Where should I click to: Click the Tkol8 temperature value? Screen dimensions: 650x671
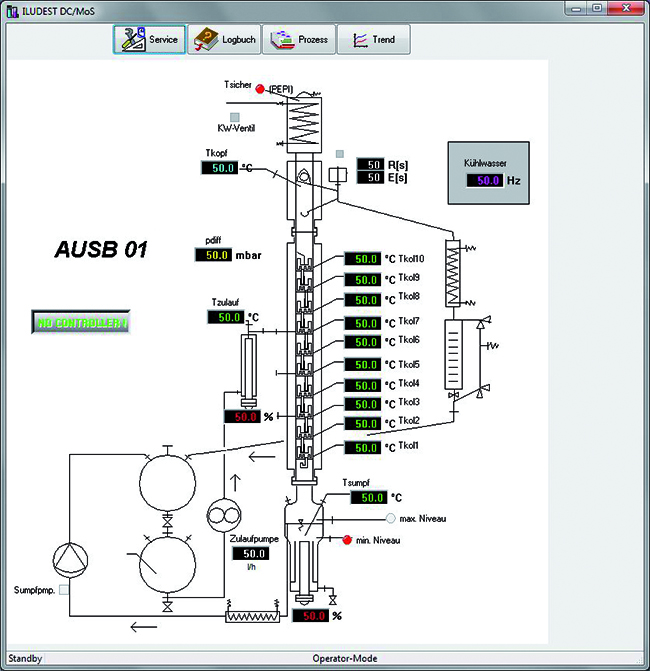[363, 300]
